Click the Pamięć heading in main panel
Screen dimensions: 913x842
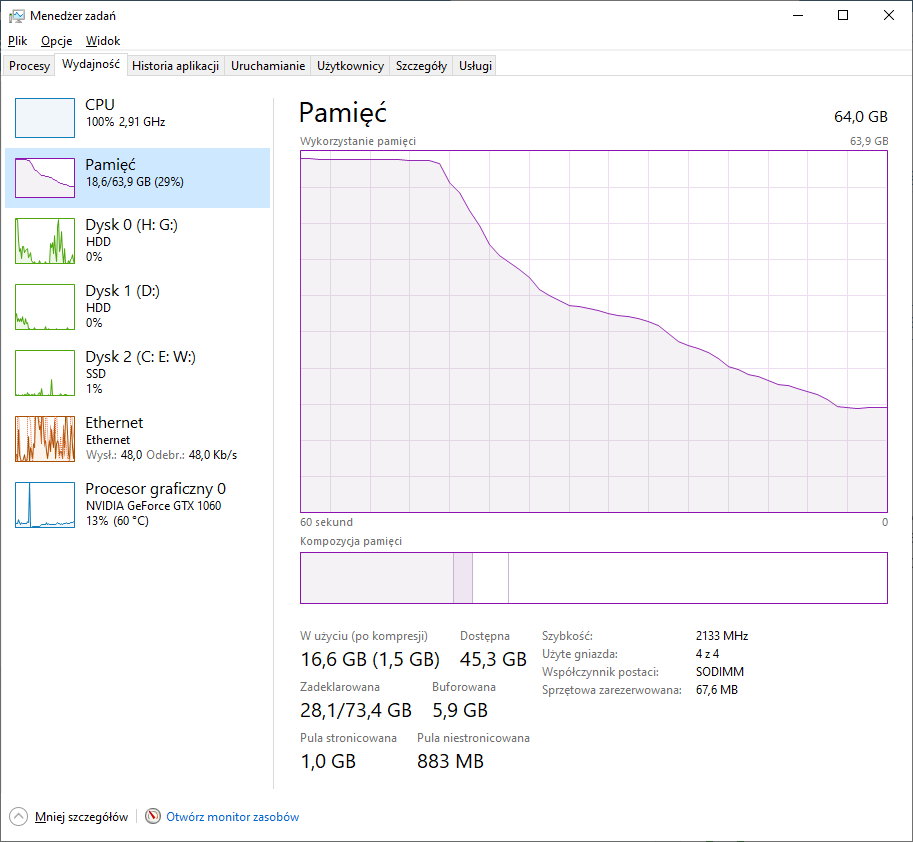click(343, 113)
